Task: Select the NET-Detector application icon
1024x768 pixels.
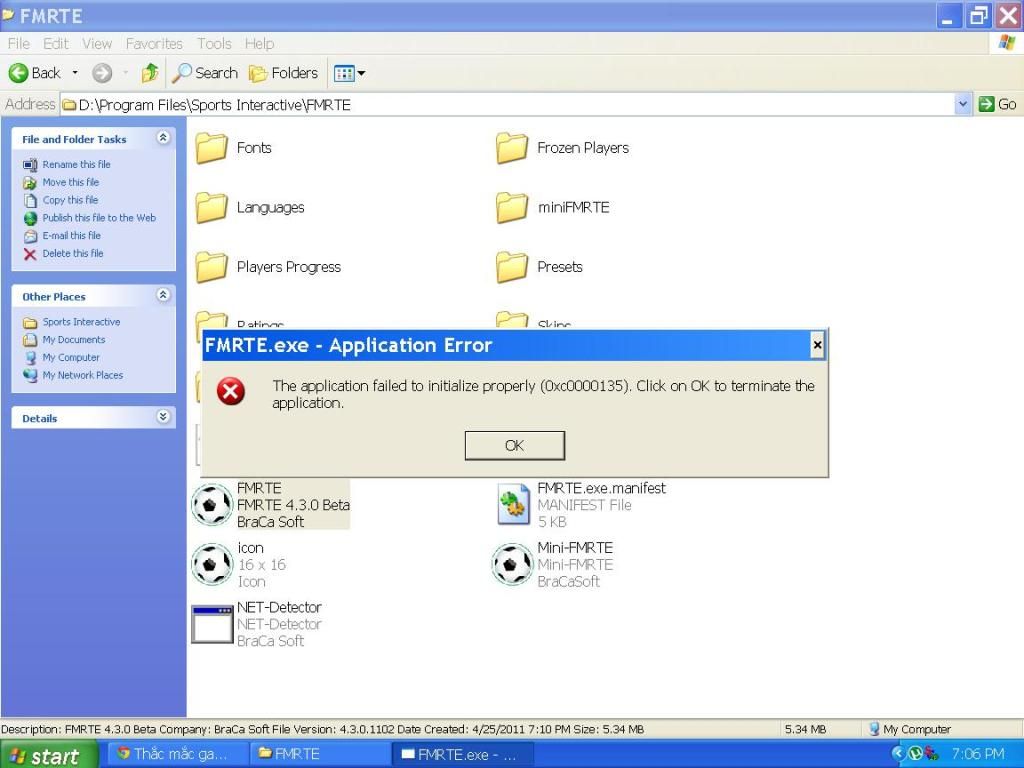Action: pos(212,624)
